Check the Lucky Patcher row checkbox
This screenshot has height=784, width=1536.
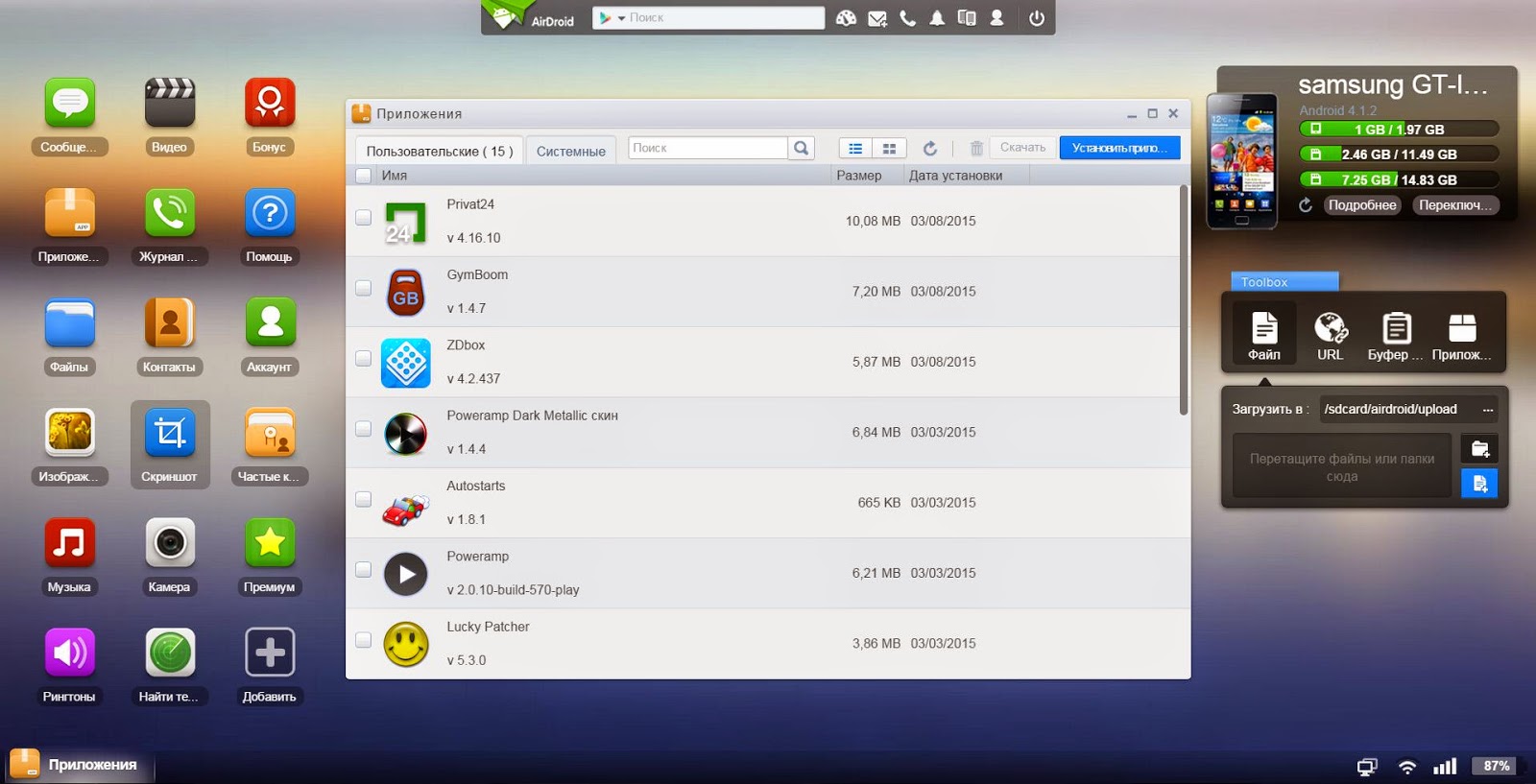point(364,640)
